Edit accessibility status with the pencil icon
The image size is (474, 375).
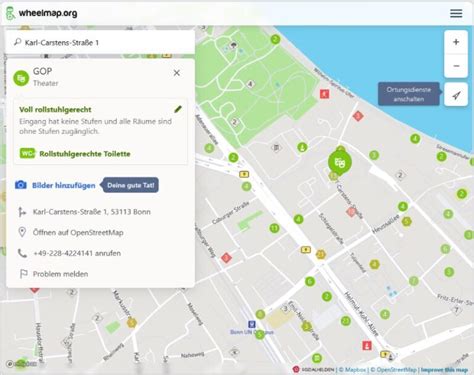(178, 109)
